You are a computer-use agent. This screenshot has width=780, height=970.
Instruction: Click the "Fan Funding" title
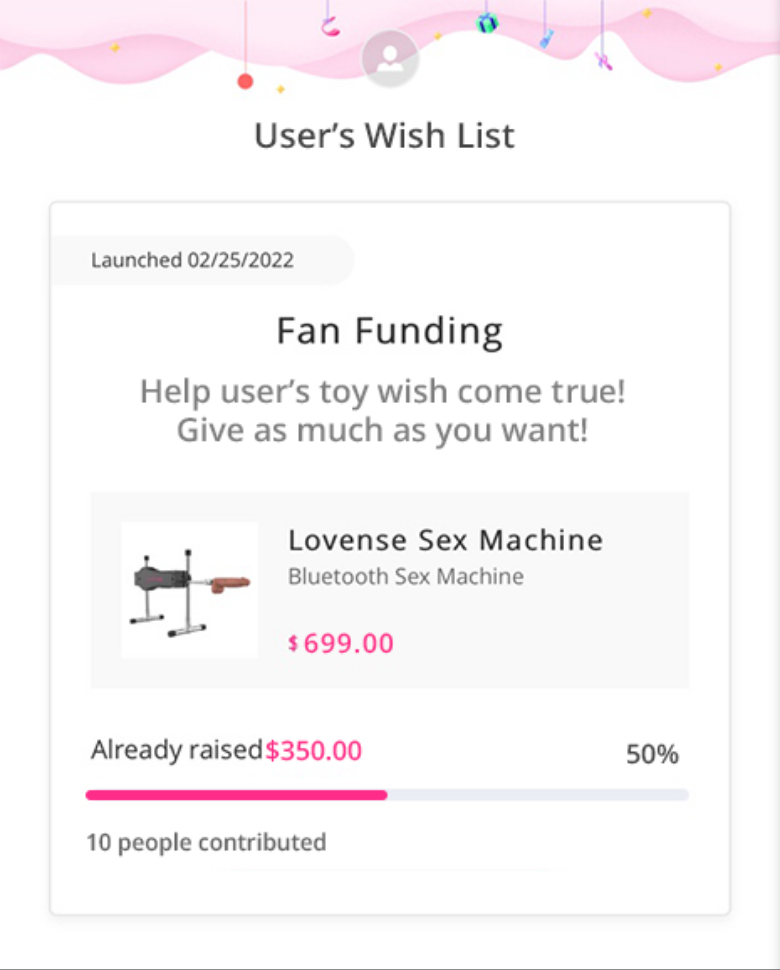[x=389, y=331]
